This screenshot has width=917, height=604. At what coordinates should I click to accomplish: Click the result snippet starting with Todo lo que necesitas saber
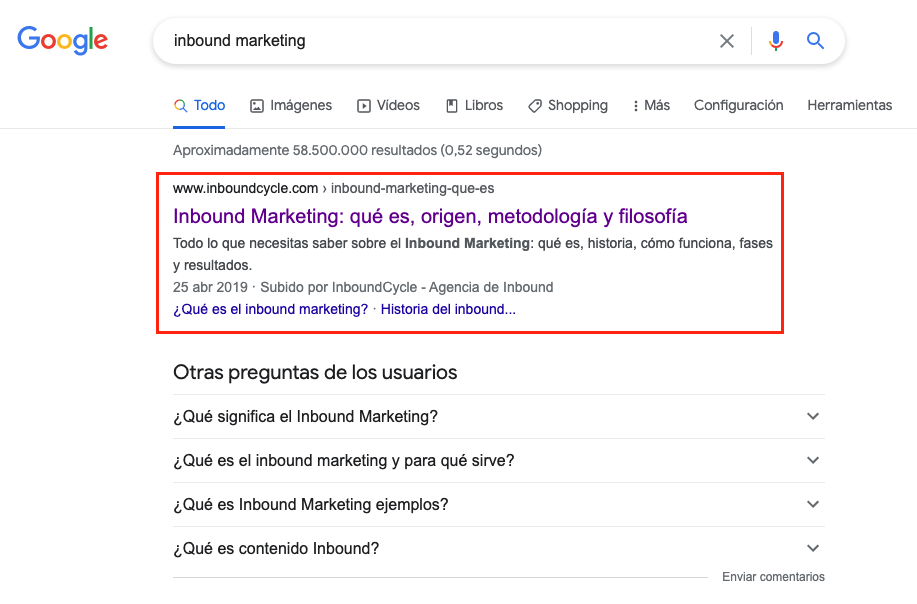[473, 254]
